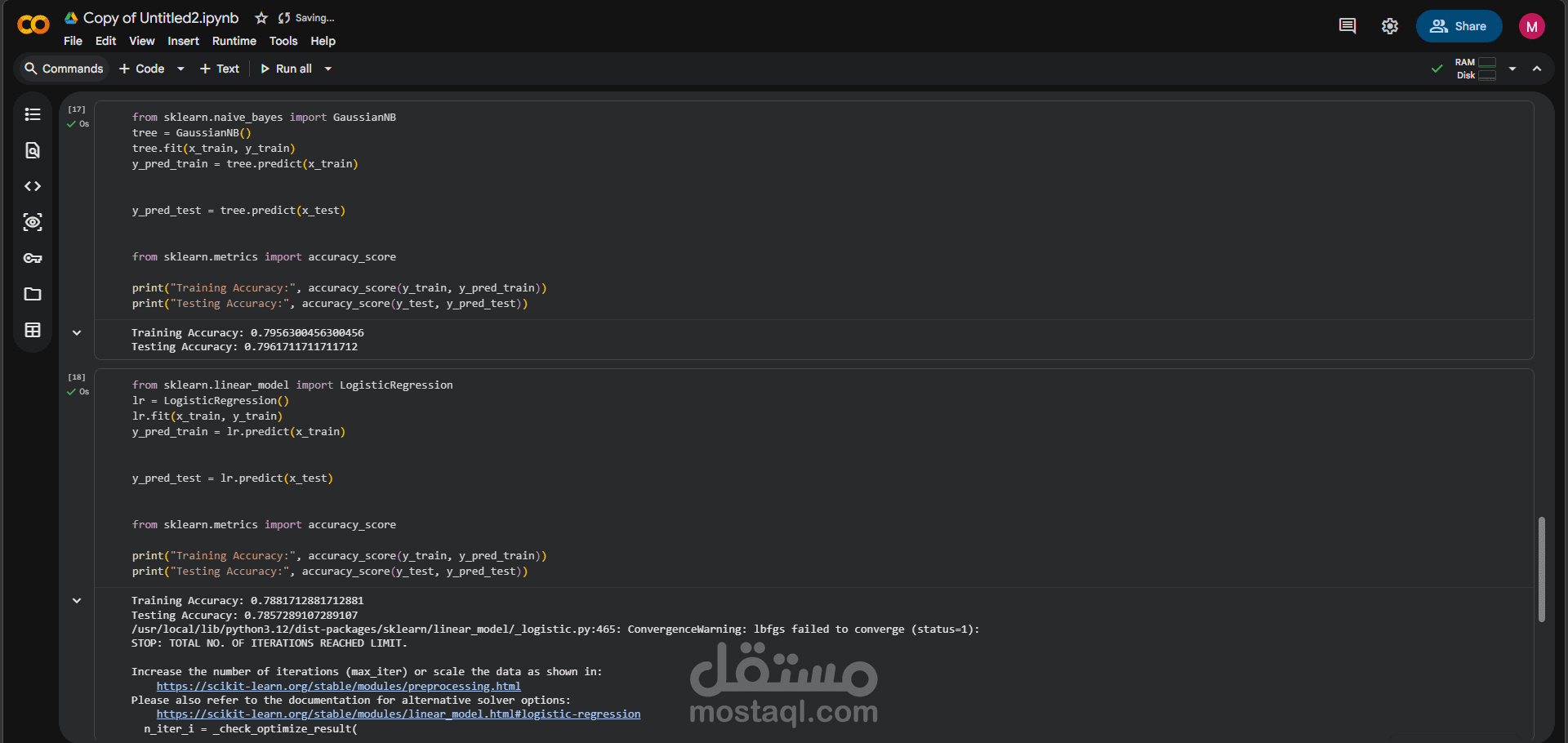The height and width of the screenshot is (743, 1568).
Task: Open the Runtime menu
Action: pyautogui.click(x=234, y=41)
